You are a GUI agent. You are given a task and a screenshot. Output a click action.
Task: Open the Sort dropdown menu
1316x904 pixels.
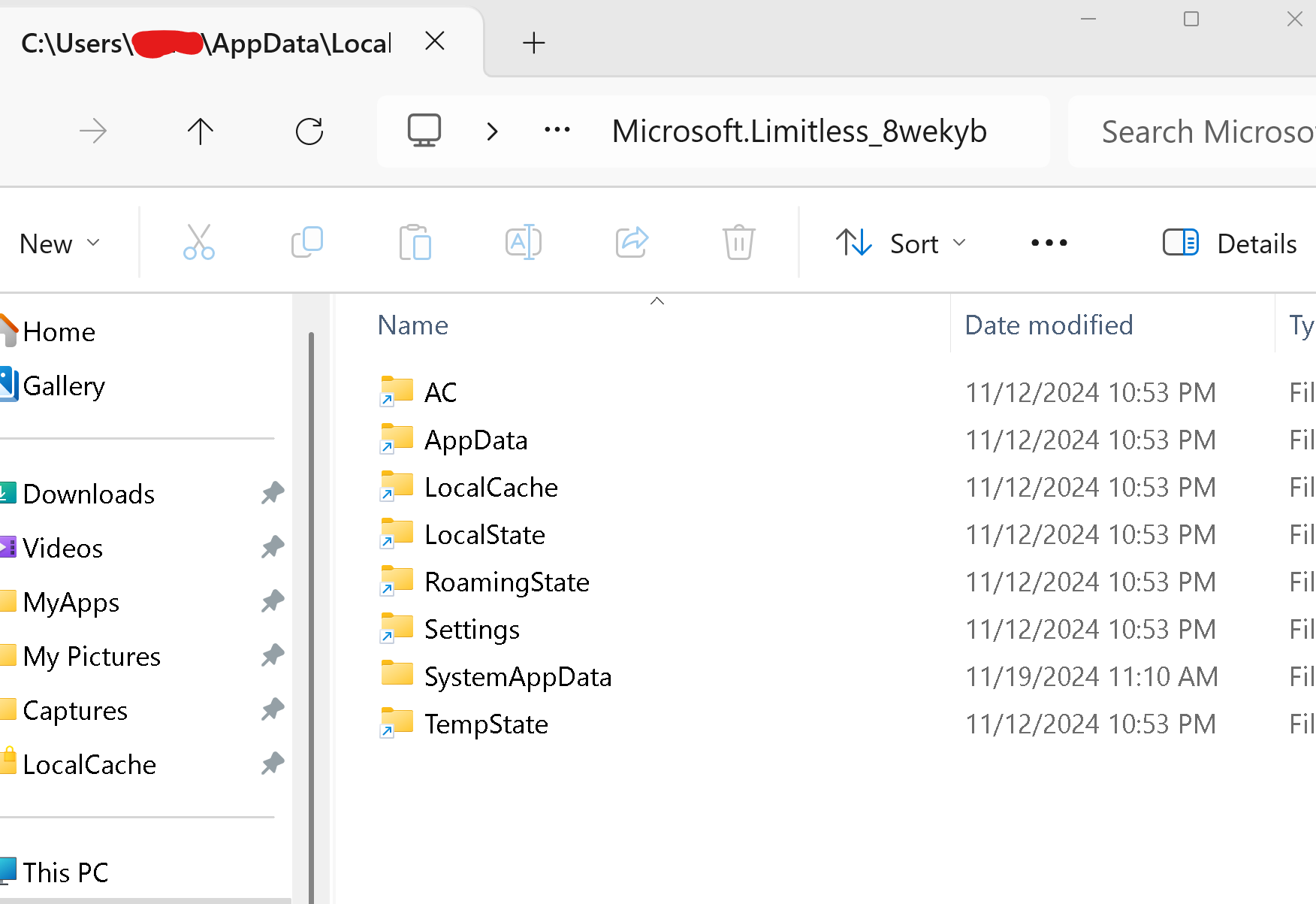pos(901,243)
